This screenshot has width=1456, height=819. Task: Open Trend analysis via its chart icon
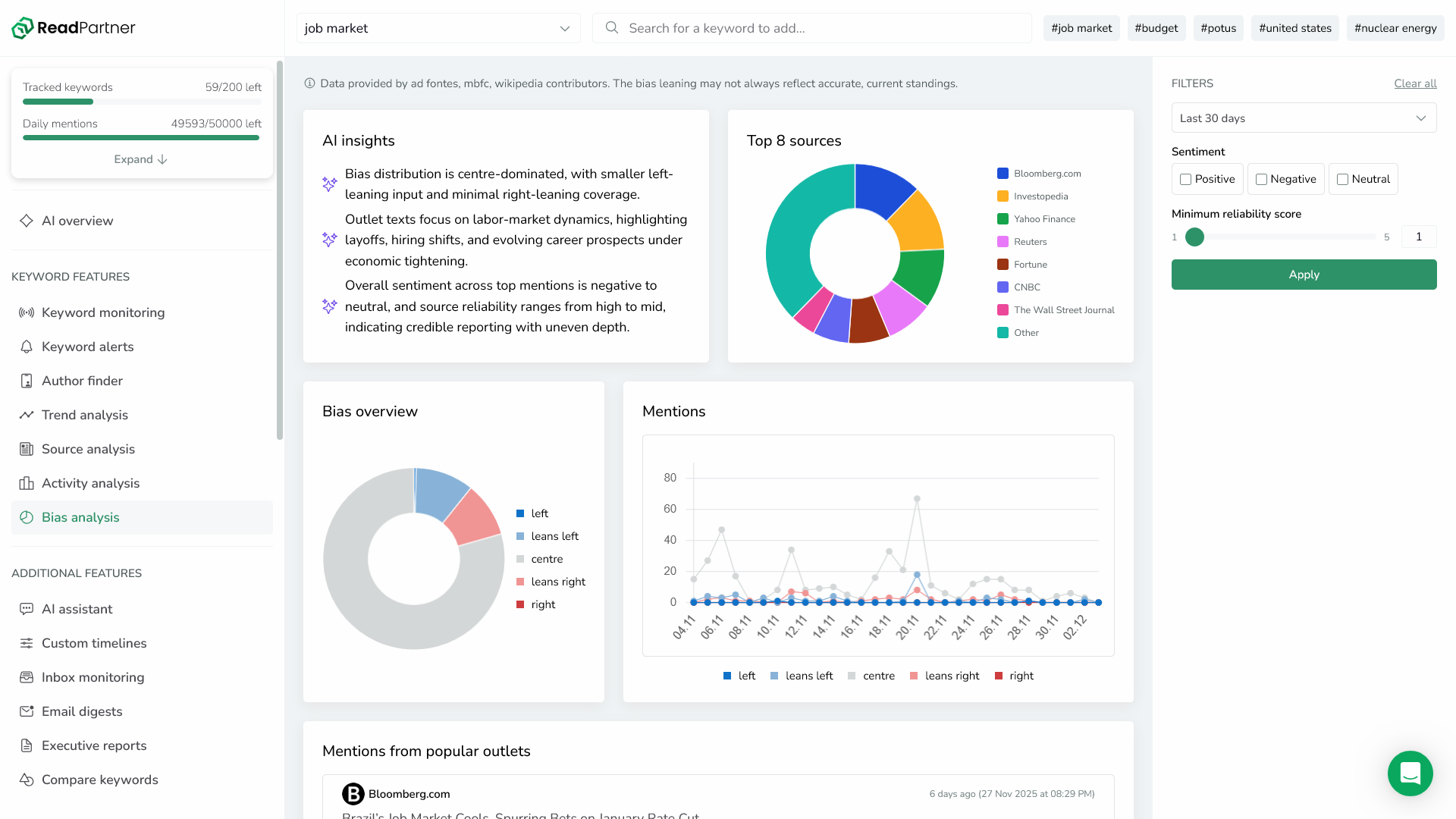click(27, 415)
